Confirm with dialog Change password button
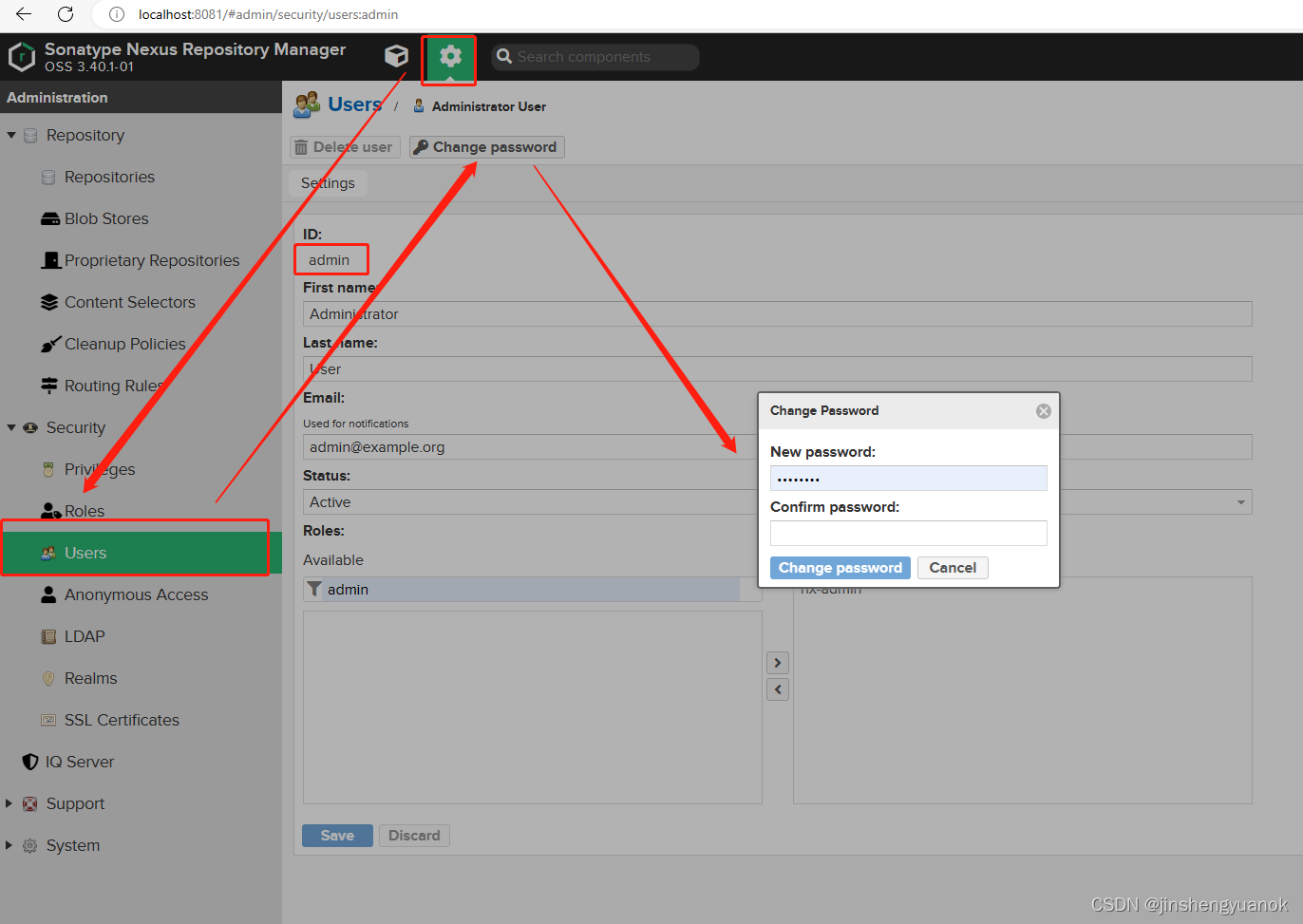Image resolution: width=1303 pixels, height=924 pixels. [840, 568]
